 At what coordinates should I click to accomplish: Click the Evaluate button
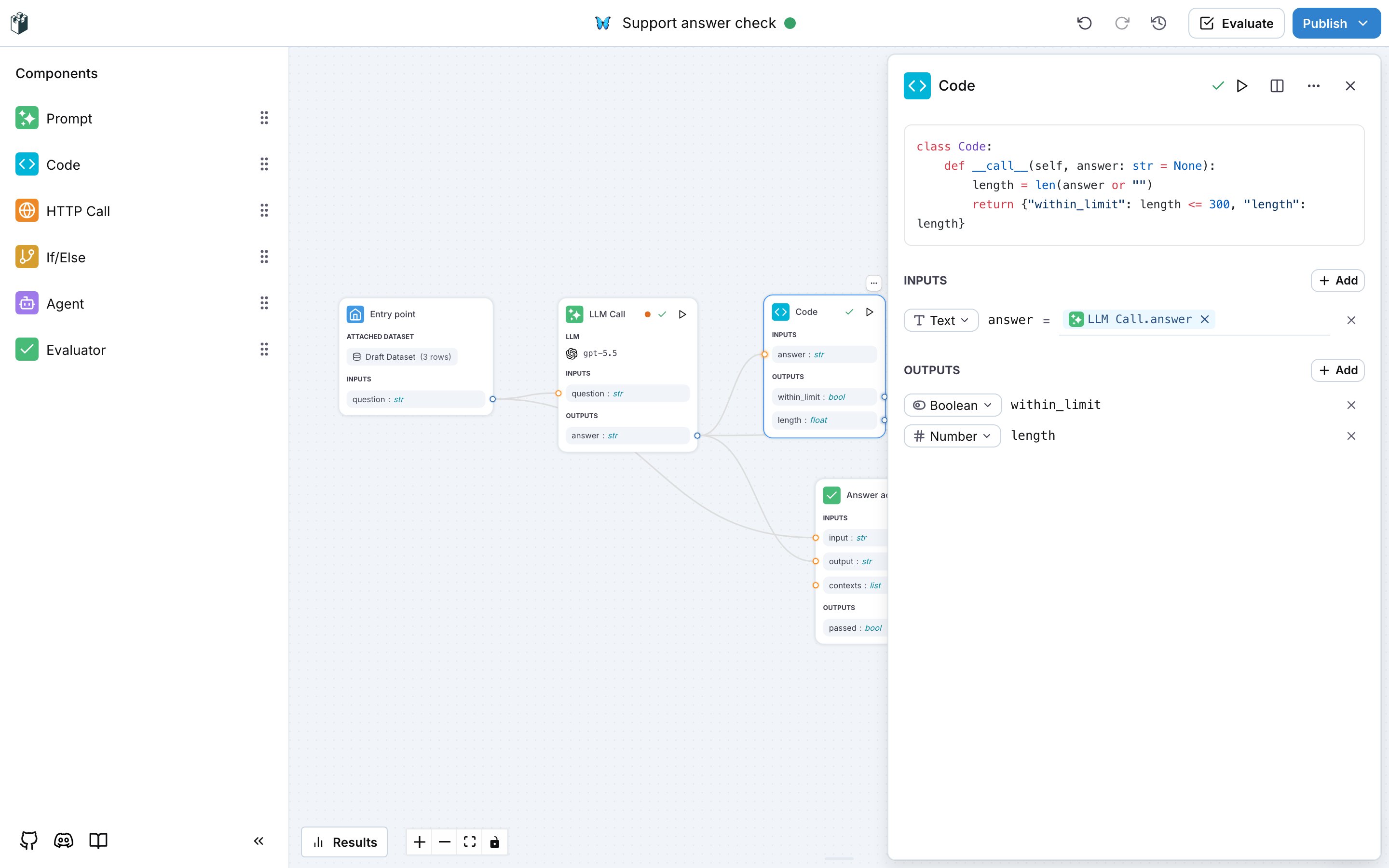[x=1236, y=23]
